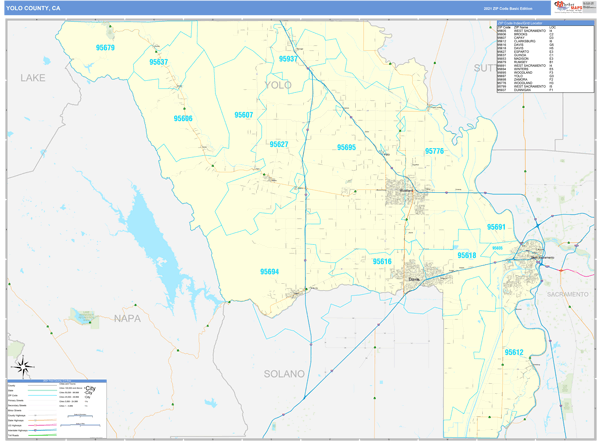Select ZIP code label 95695
The height and width of the screenshot is (441, 600).
[x=346, y=147]
